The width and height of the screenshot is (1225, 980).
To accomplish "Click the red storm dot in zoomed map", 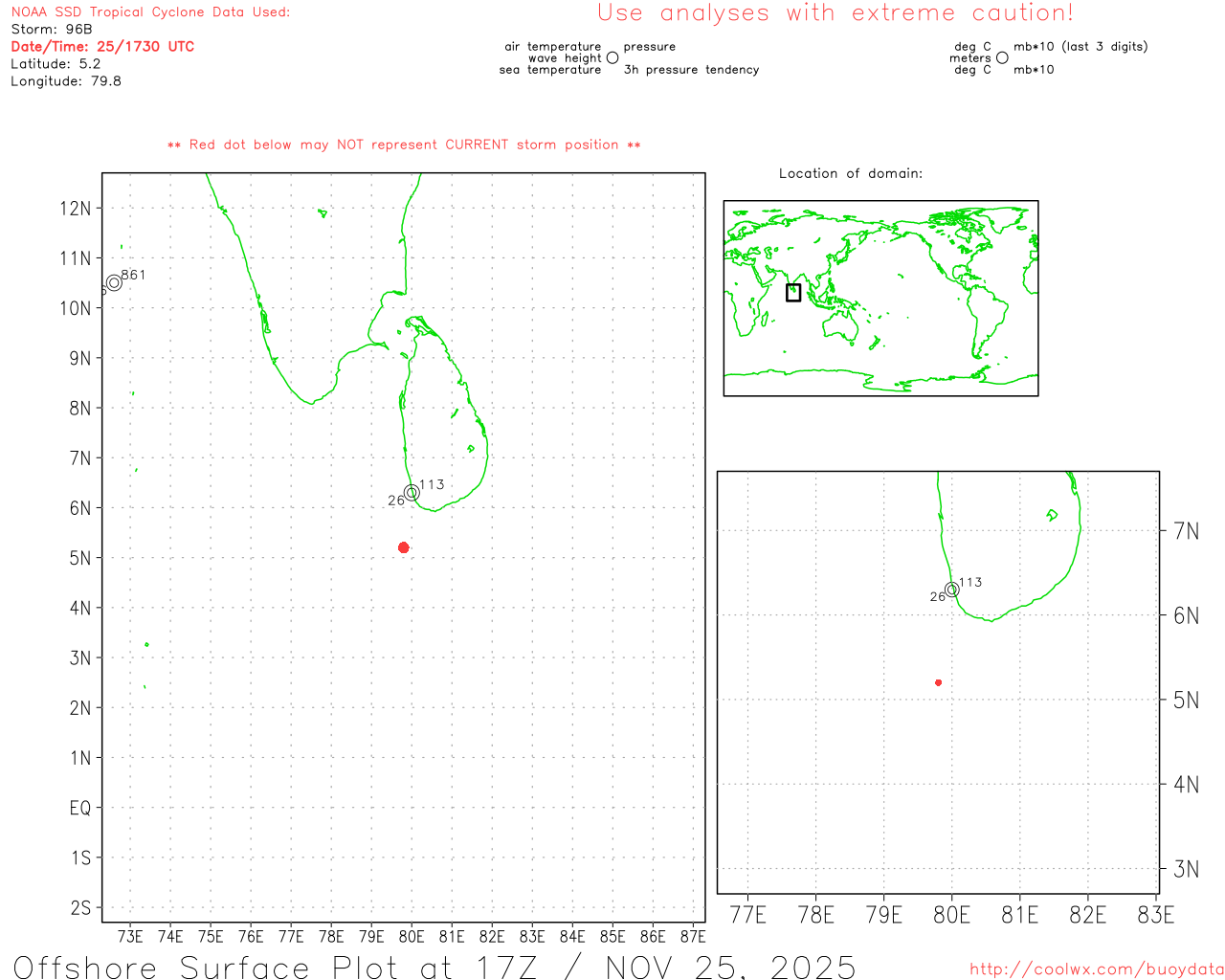I will (x=938, y=682).
